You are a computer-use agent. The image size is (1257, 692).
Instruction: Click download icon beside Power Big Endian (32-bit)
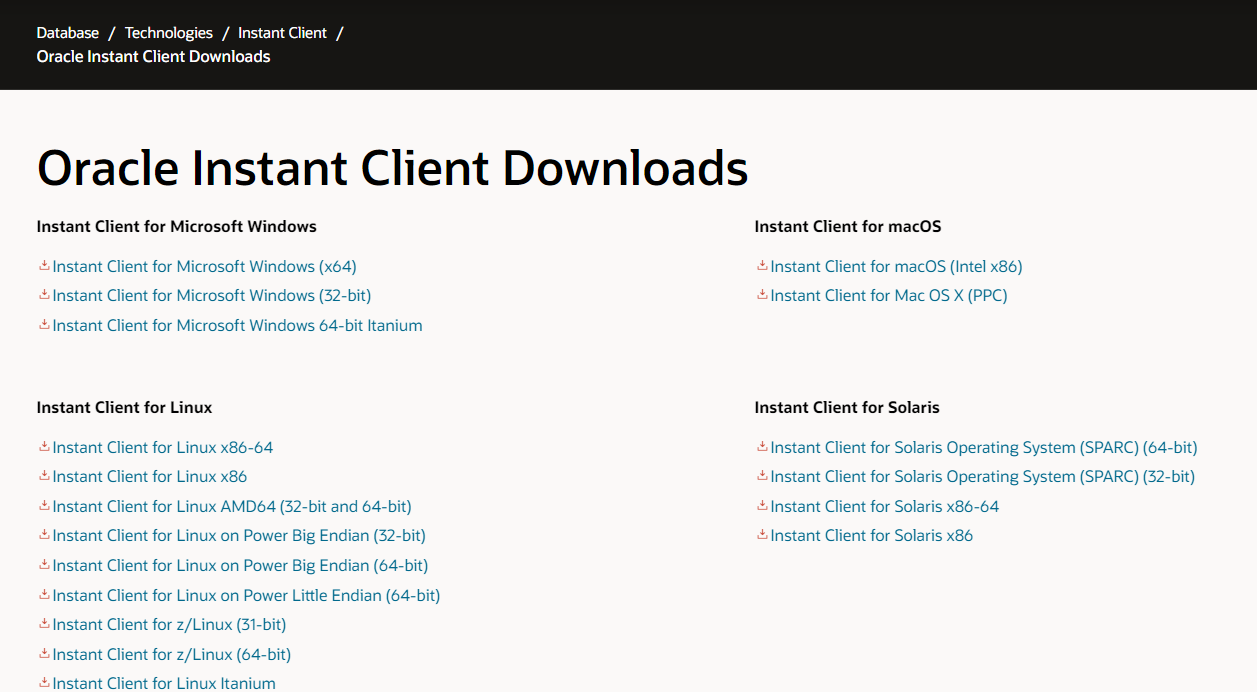point(44,535)
